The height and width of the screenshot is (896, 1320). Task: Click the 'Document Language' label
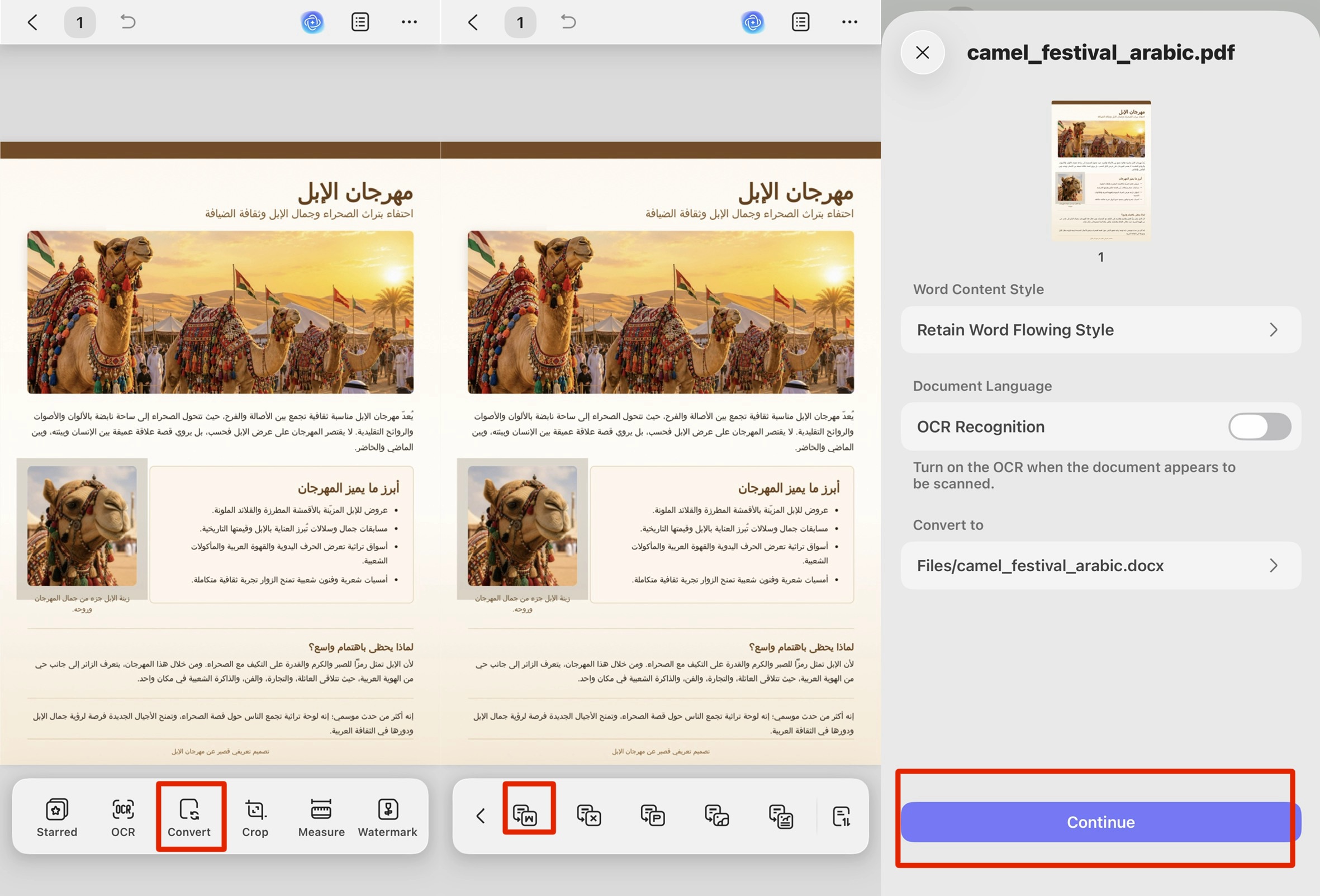(x=982, y=386)
